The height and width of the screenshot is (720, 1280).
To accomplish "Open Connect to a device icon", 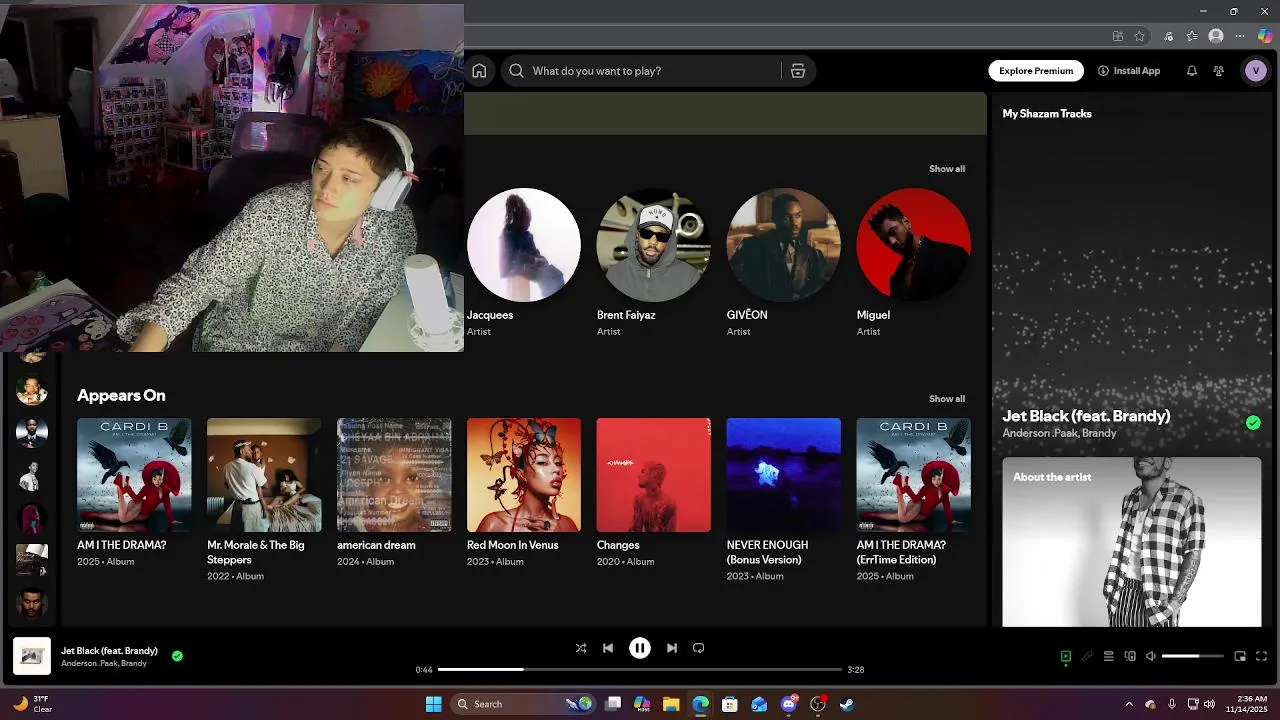I will point(1130,656).
